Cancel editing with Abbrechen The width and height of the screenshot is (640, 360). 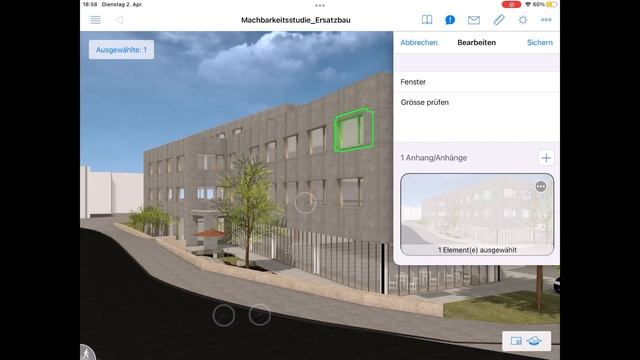(x=419, y=42)
